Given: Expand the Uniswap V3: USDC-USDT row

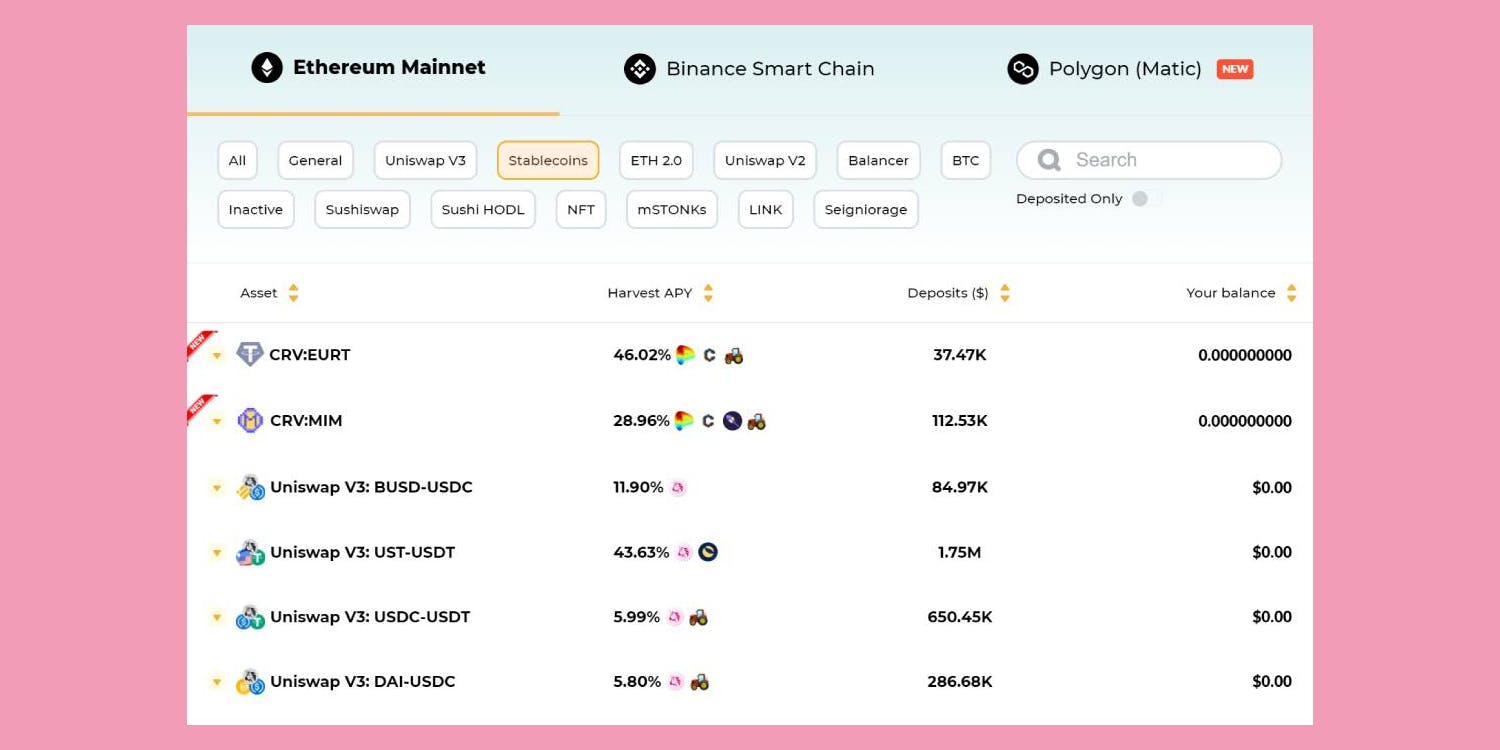Looking at the screenshot, I should pyautogui.click(x=217, y=618).
